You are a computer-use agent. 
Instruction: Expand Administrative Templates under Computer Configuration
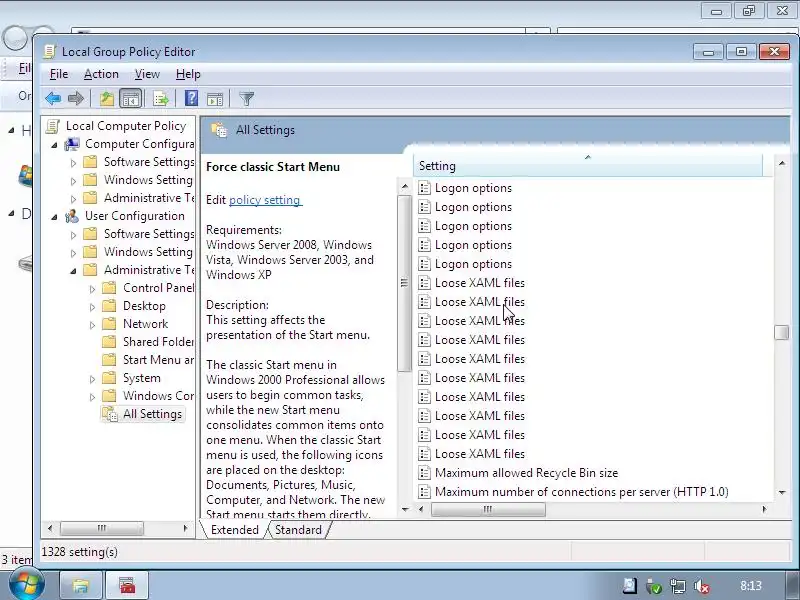point(73,199)
